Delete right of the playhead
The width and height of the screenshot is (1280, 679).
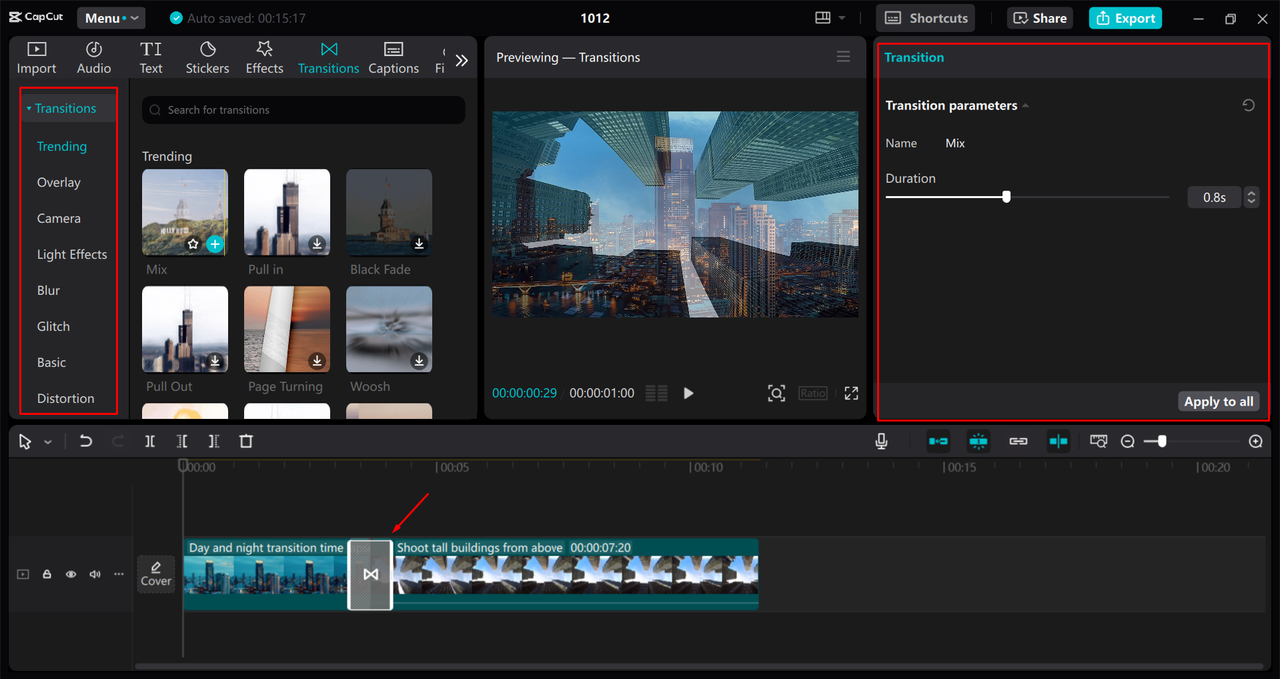pyautogui.click(x=213, y=441)
